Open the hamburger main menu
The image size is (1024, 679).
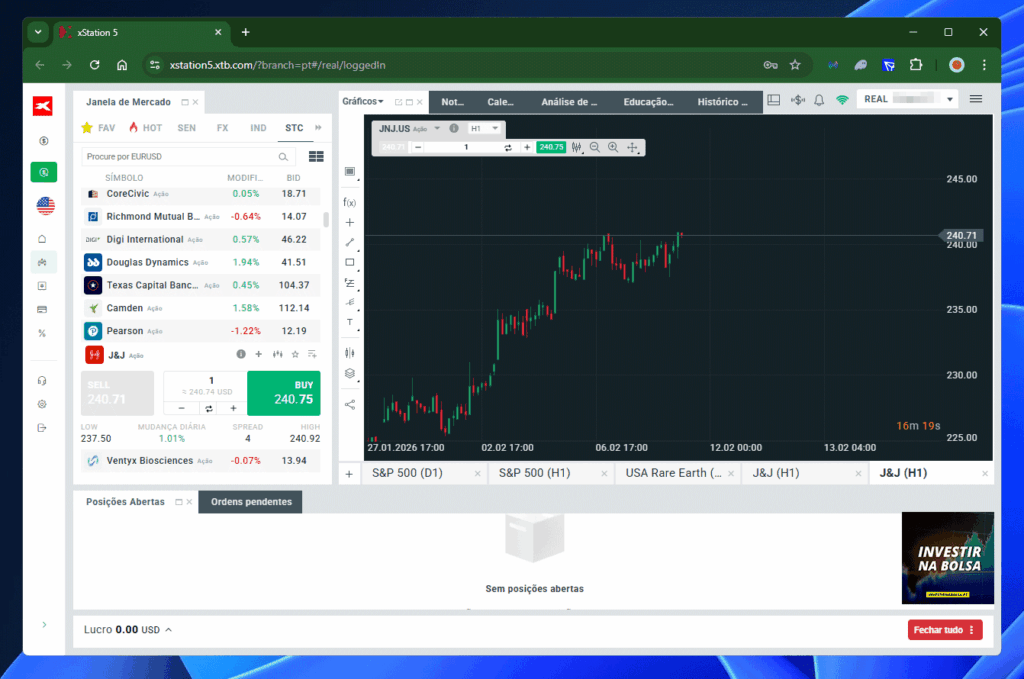click(976, 99)
